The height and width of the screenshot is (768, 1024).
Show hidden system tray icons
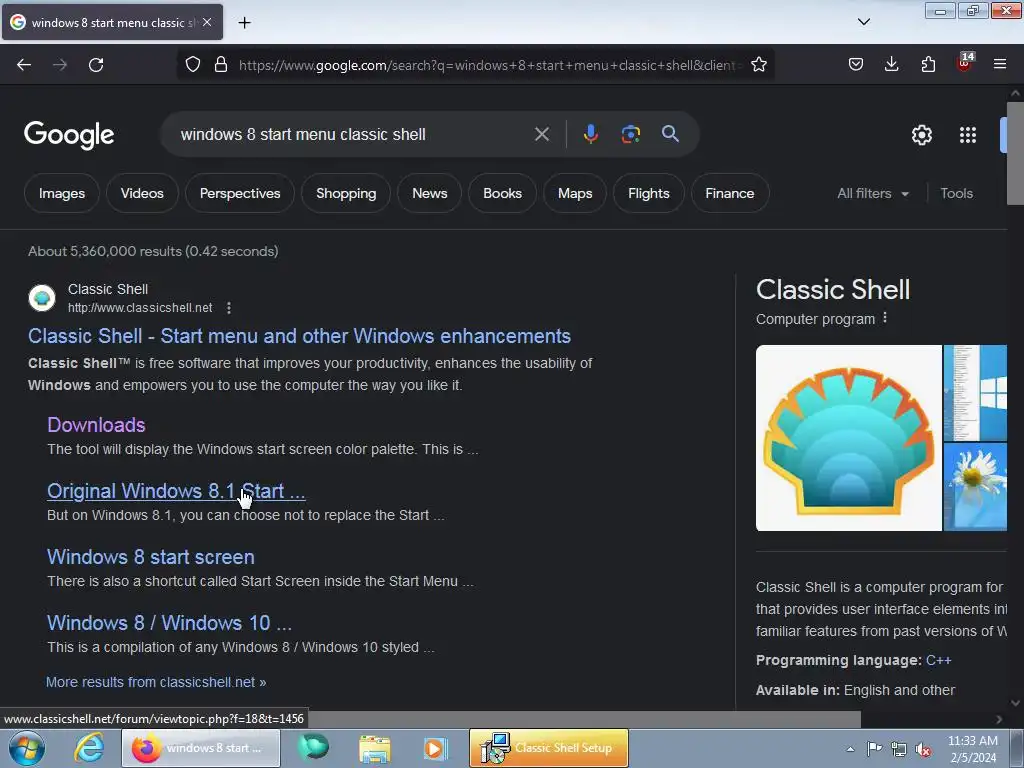click(850, 749)
